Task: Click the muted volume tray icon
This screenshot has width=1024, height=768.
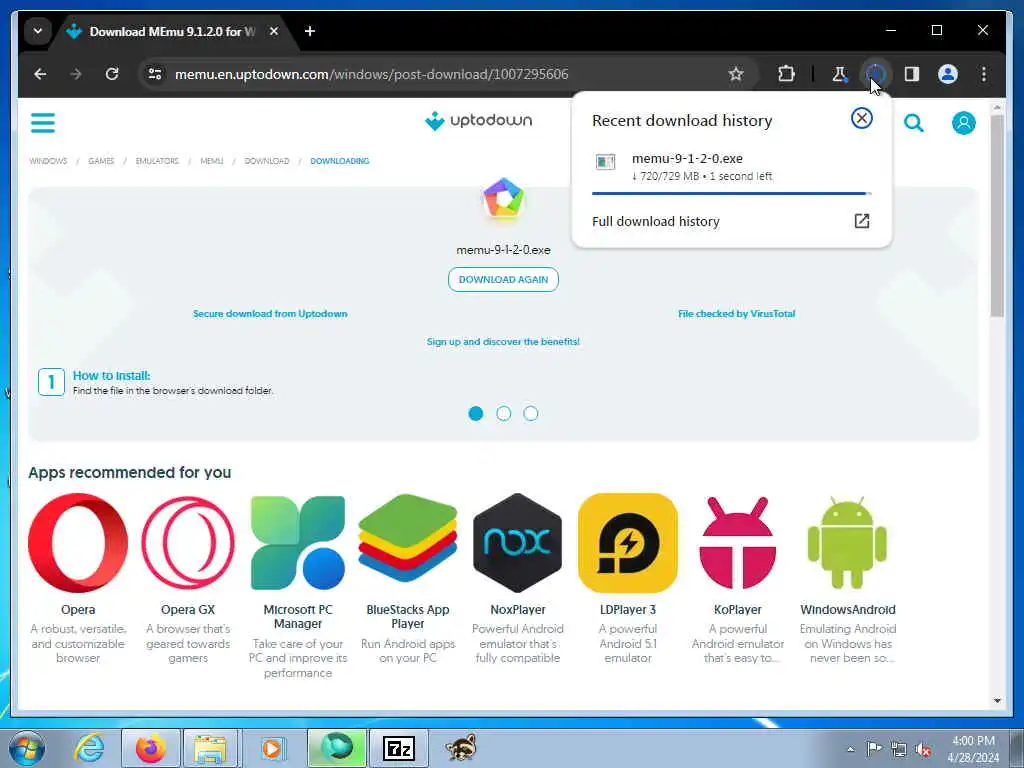Action: tap(923, 749)
